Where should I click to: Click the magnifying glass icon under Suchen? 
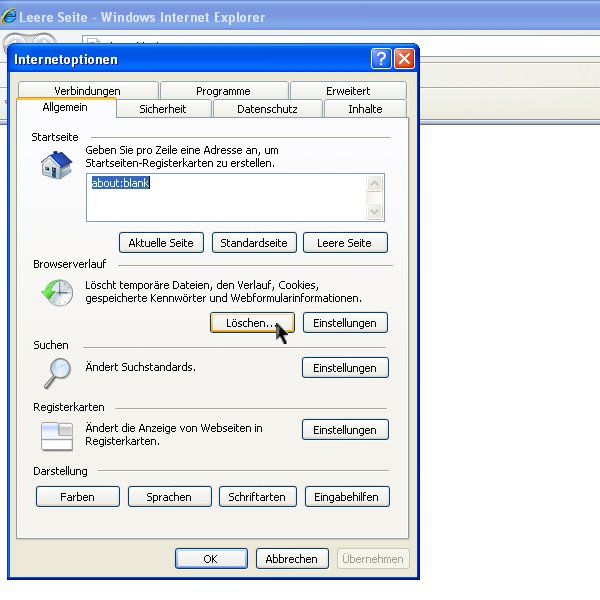point(58,373)
